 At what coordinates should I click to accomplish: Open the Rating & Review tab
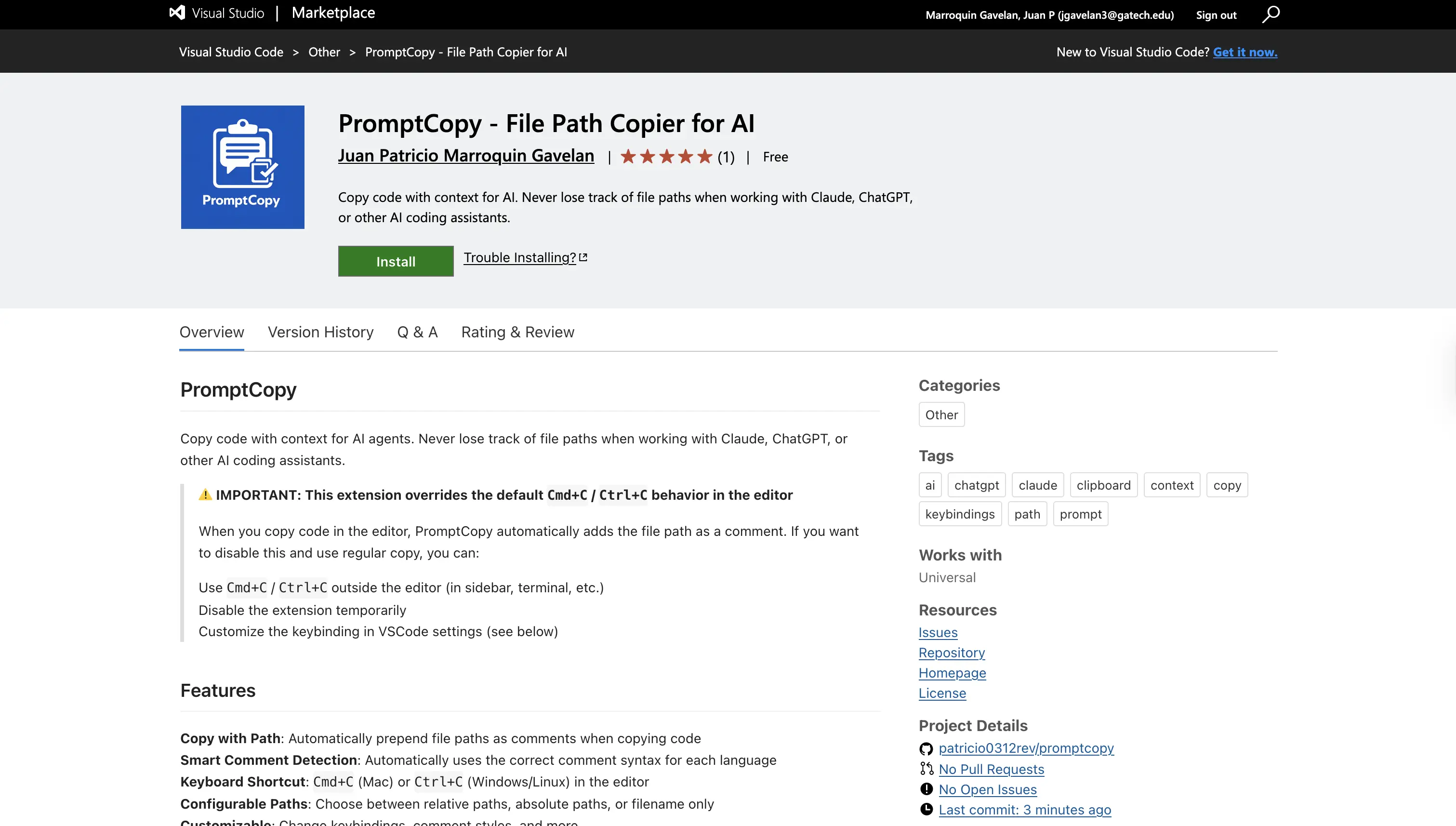518,332
